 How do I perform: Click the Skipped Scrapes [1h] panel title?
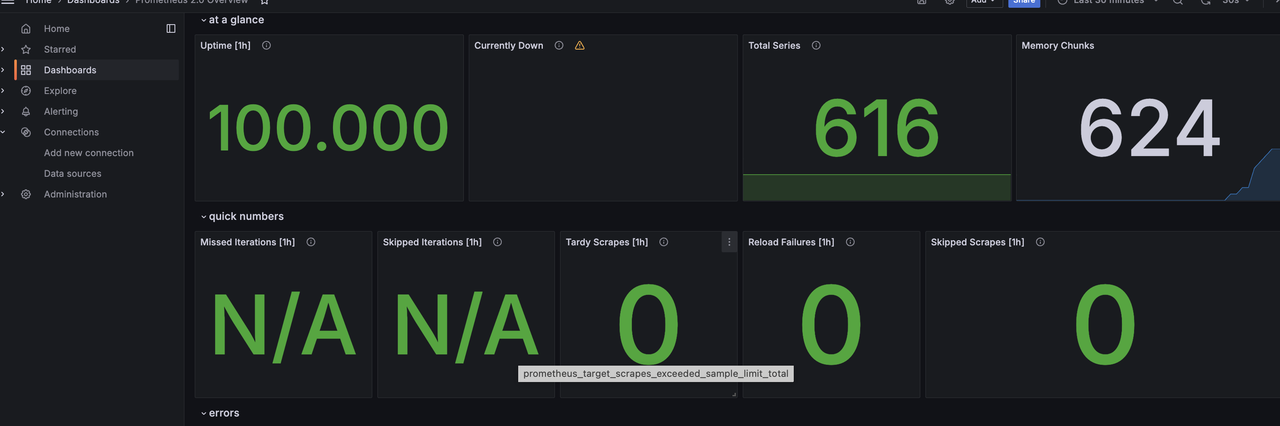coord(978,242)
